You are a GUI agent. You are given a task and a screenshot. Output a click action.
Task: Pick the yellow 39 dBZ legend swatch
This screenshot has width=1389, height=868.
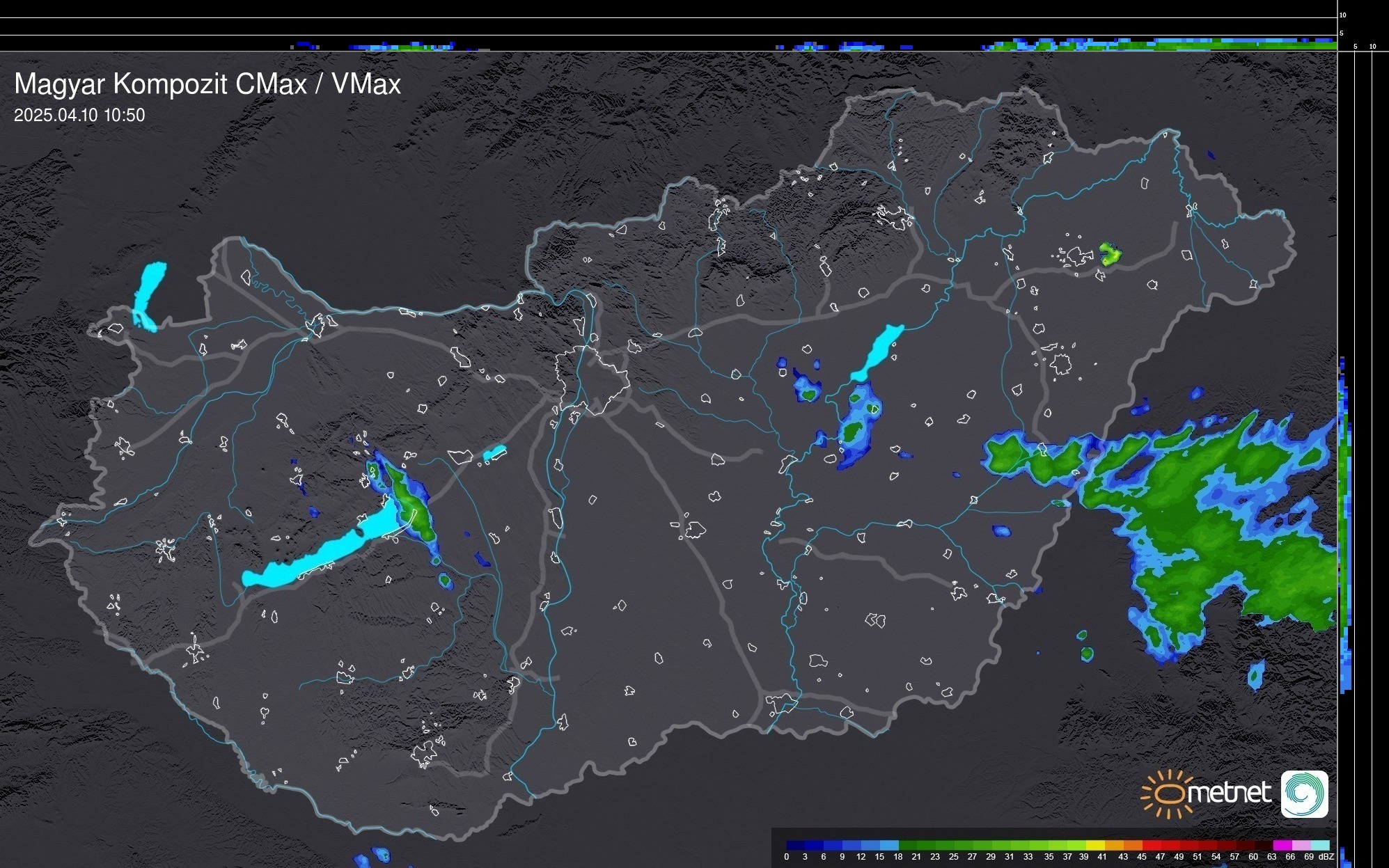1094,845
